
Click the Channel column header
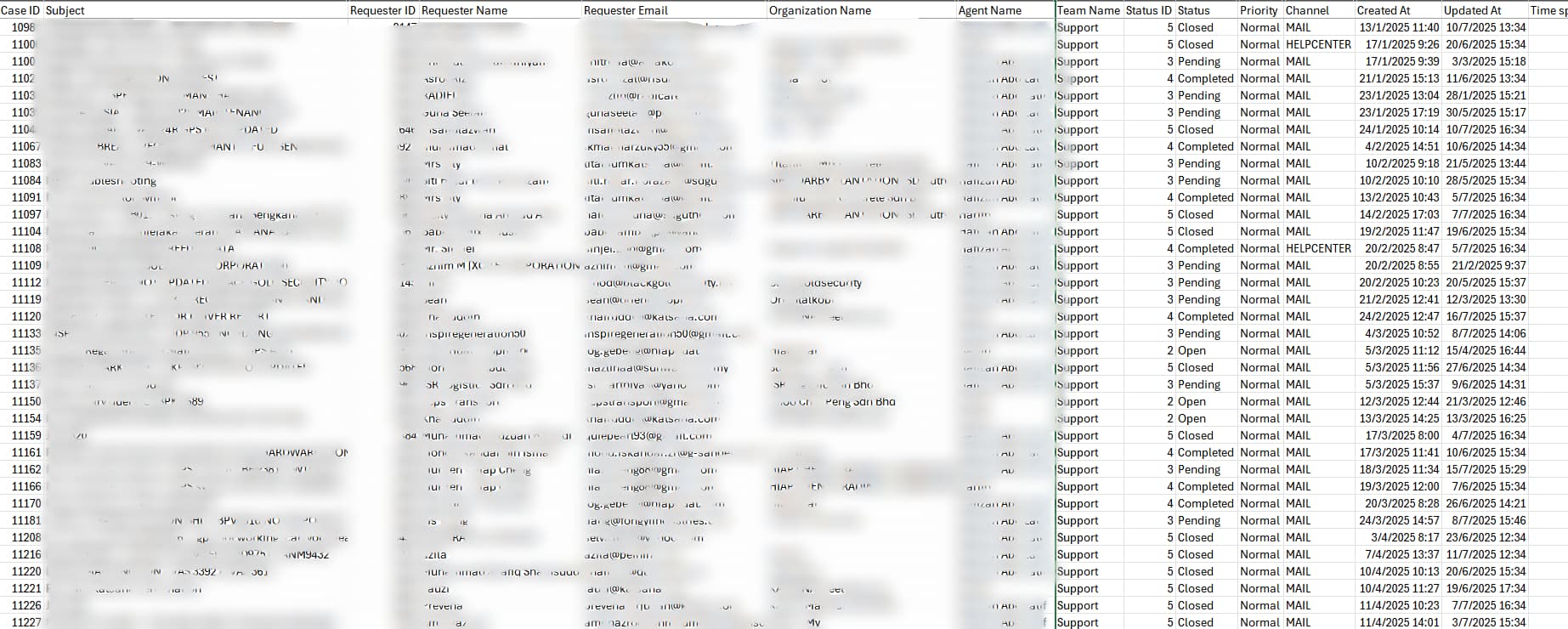coord(1307,10)
